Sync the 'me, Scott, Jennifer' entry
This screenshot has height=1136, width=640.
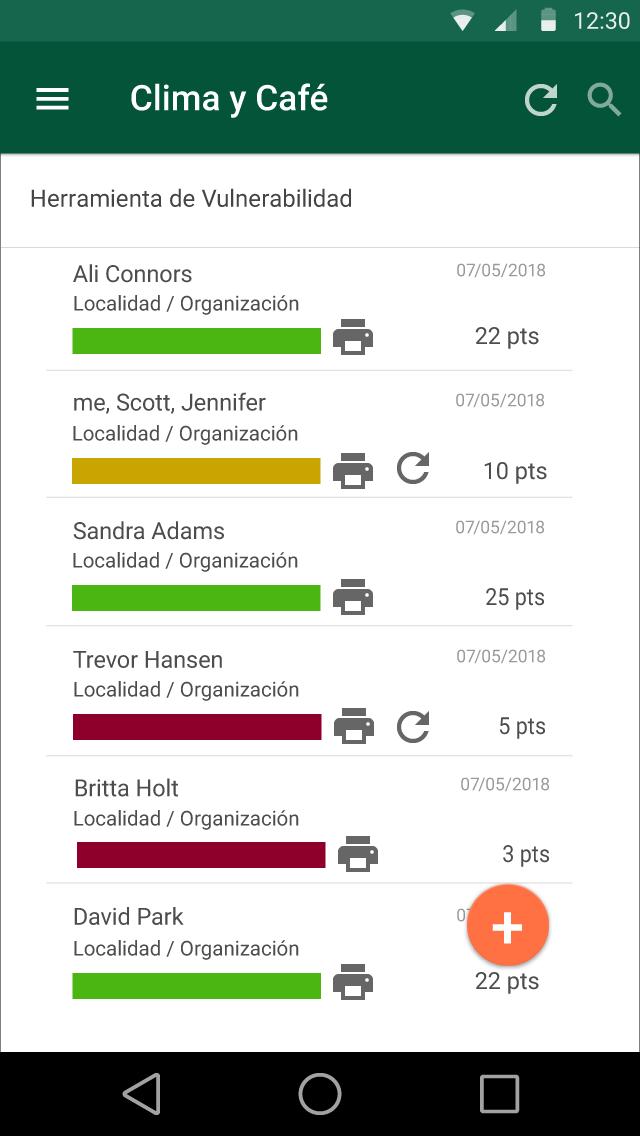pyautogui.click(x=413, y=468)
